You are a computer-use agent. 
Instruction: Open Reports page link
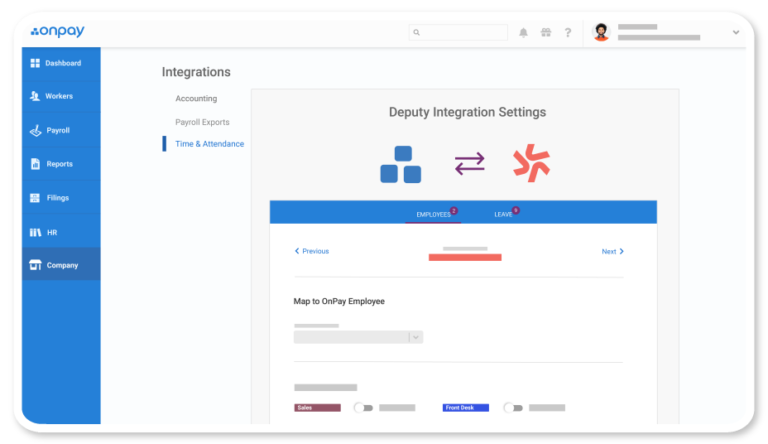[59, 164]
